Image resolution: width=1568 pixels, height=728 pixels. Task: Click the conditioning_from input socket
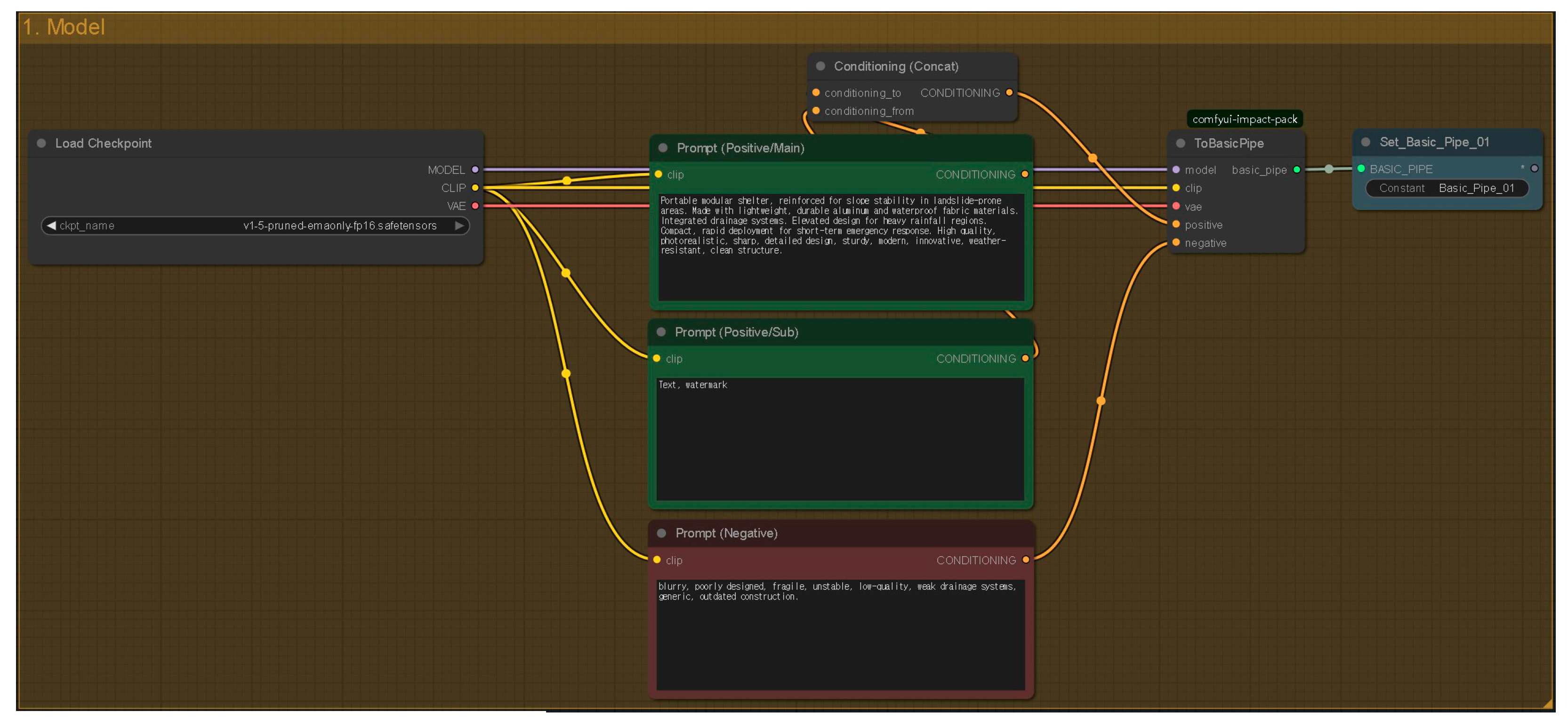(816, 111)
